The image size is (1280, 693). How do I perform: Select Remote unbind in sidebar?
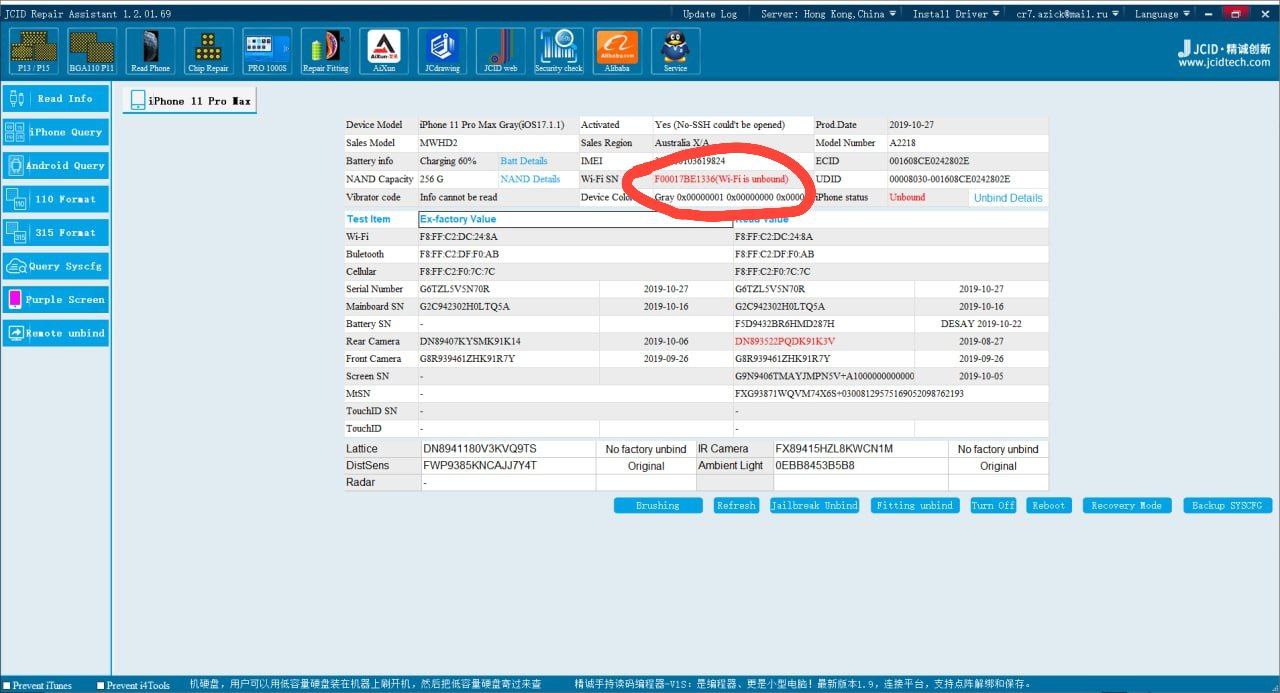[56, 333]
